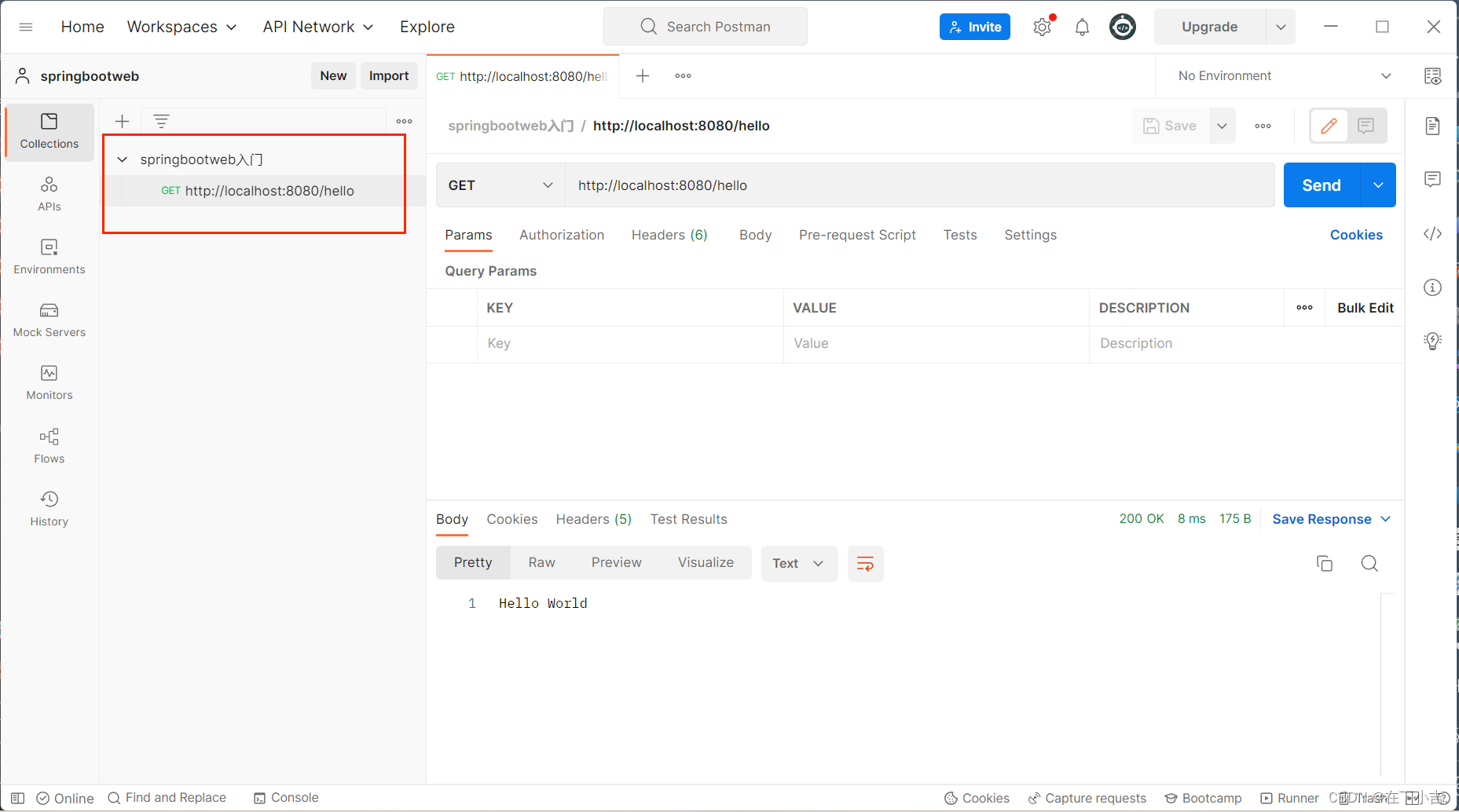Select Visualize response view
The height and width of the screenshot is (812, 1459).
click(x=706, y=562)
